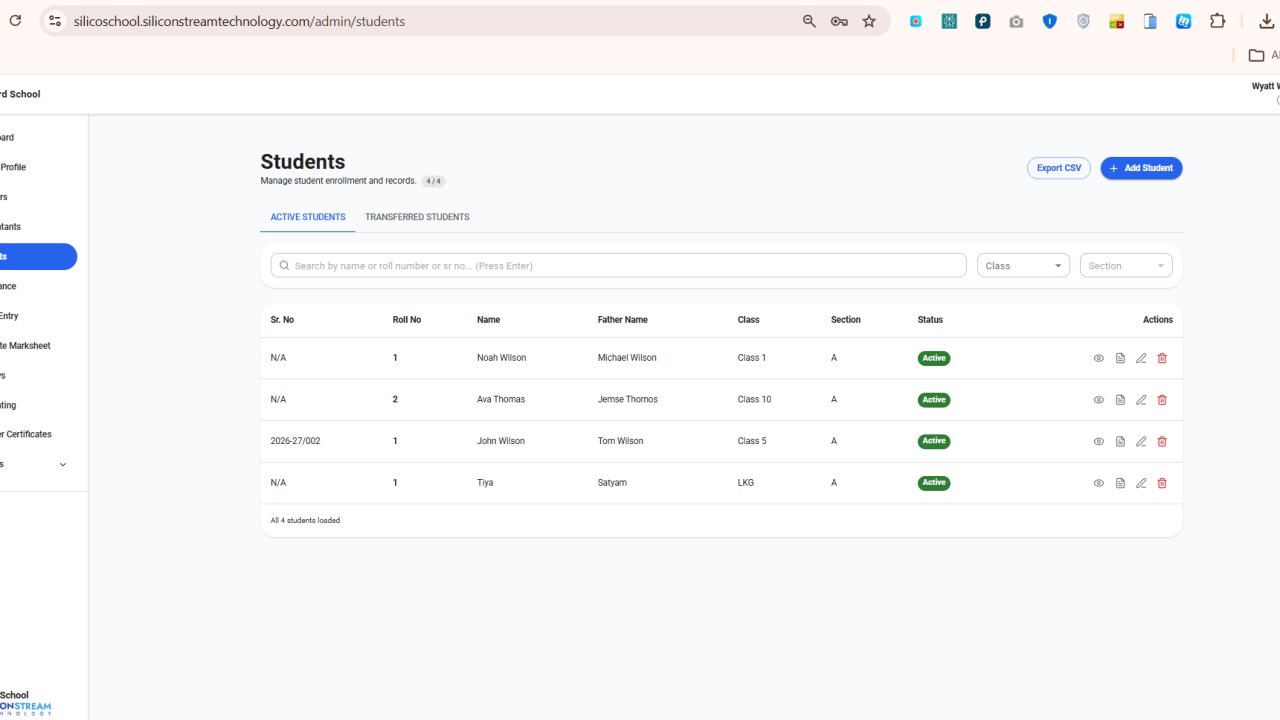The height and width of the screenshot is (720, 1280).
Task: Delete Ava Thomas using the trash icon
Action: [1162, 400]
